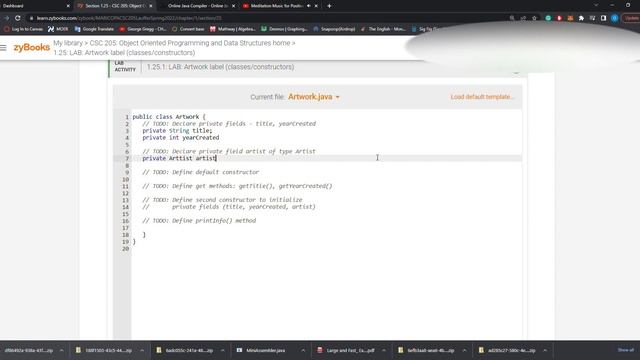Open the Convert base bookmark
The image size is (640, 360).
tap(188, 29)
